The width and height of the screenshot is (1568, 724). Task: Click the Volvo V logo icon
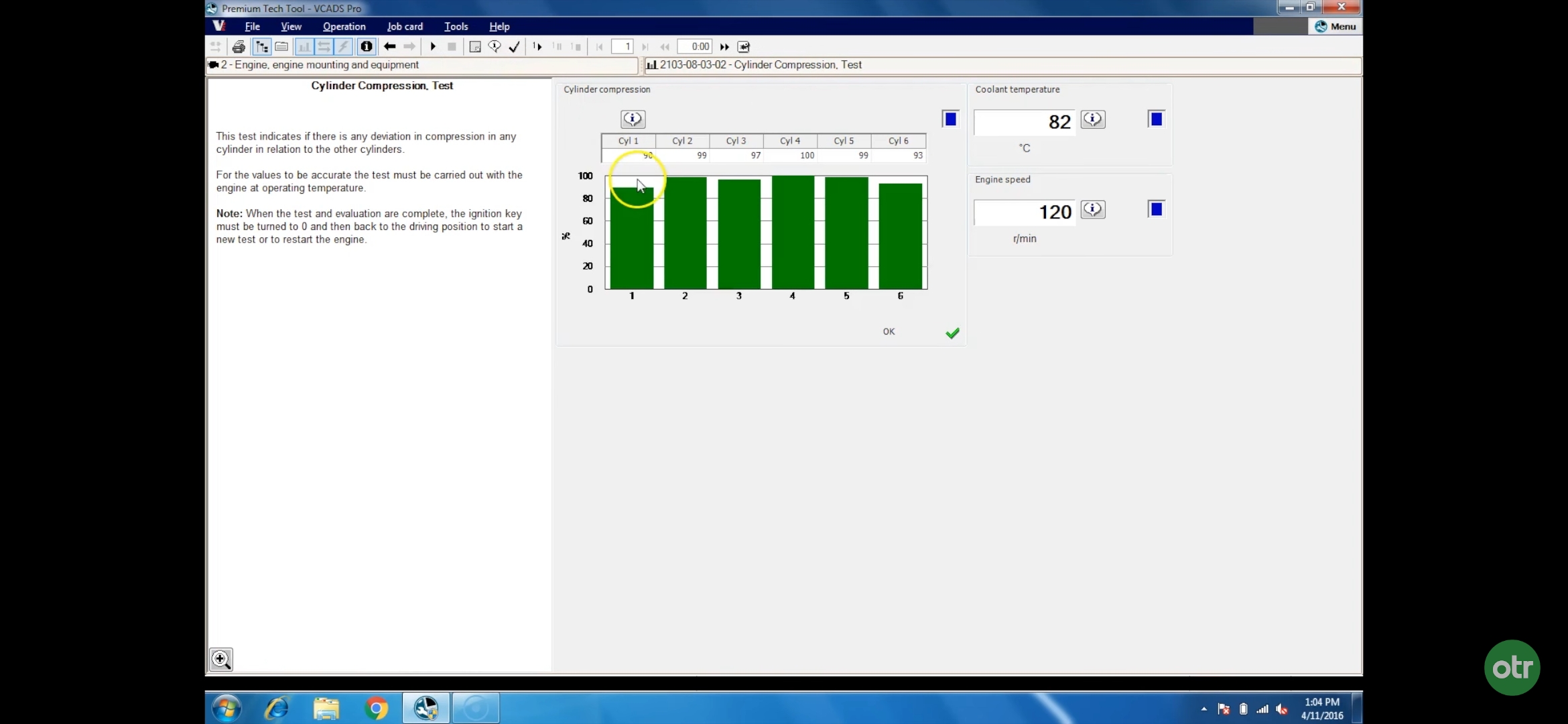pyautogui.click(x=219, y=26)
